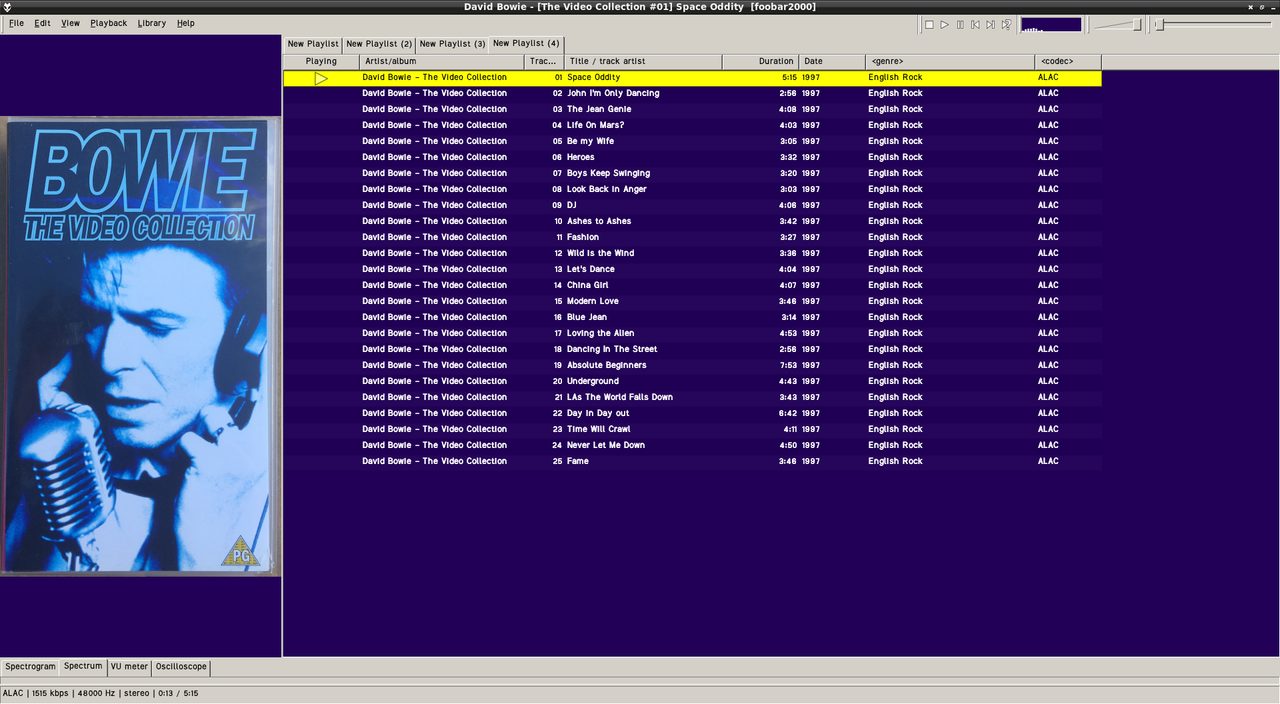Screen dimensions: 1280x704
Task: Click the Random playback icon
Action: point(1006,24)
